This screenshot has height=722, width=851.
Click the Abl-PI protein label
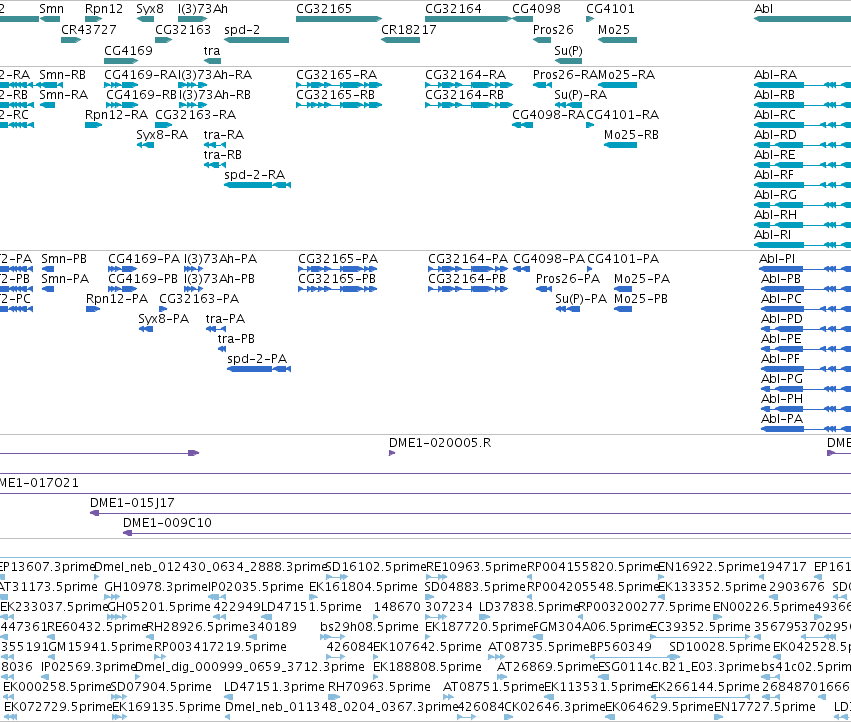tap(778, 258)
